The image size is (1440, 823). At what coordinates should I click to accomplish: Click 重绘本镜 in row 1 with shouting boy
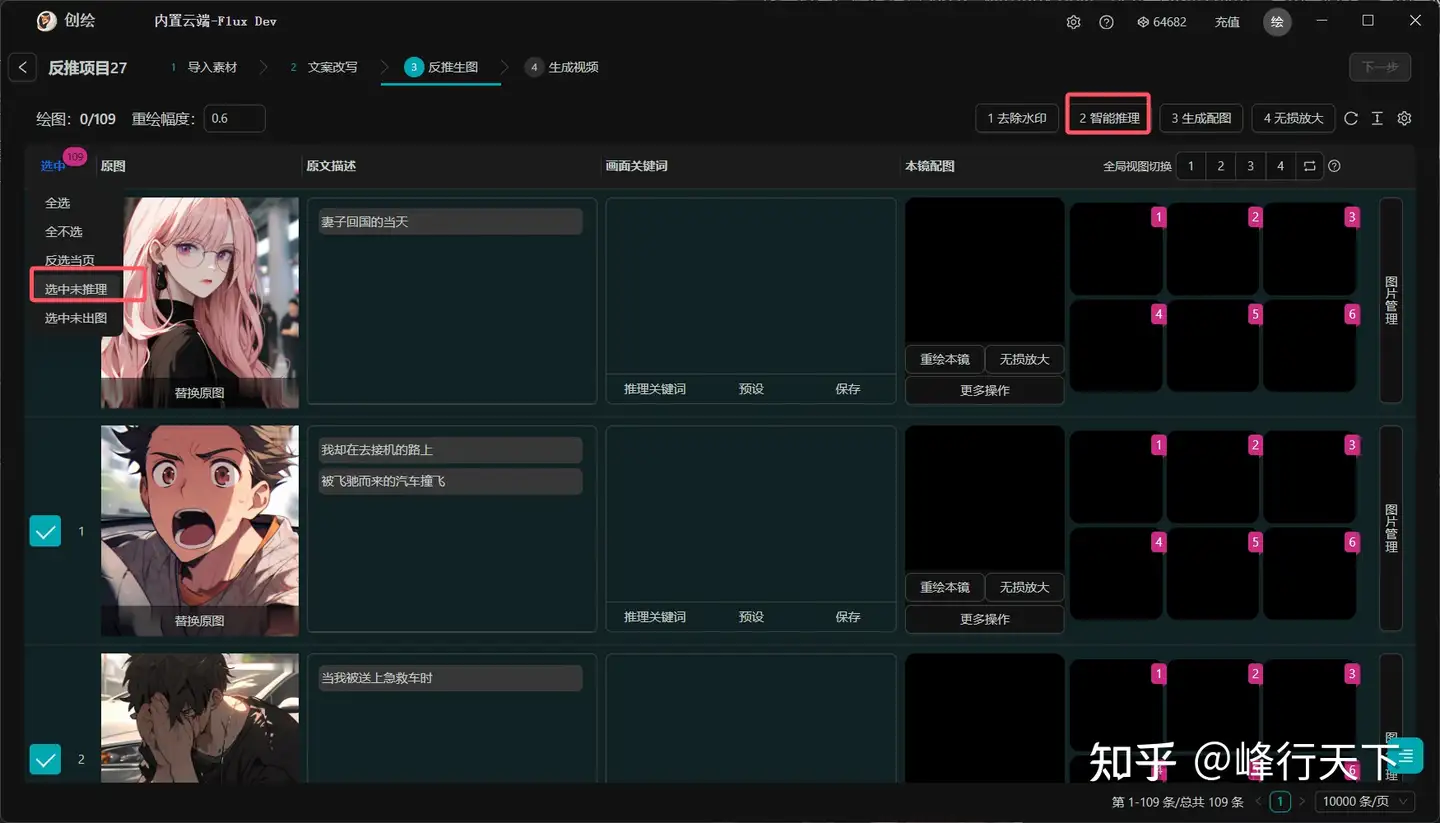[945, 587]
